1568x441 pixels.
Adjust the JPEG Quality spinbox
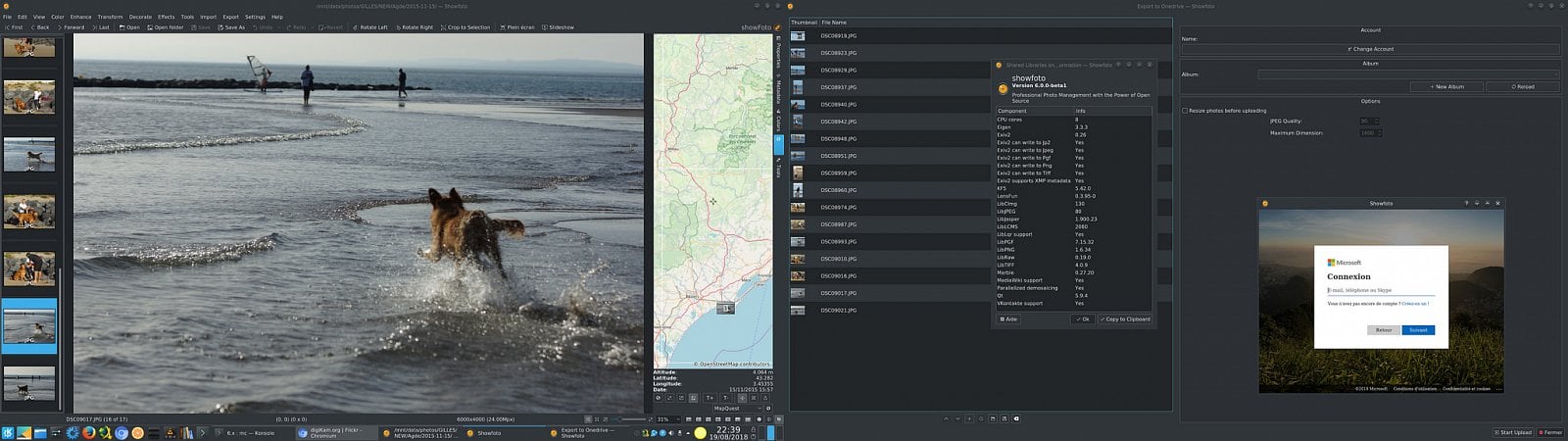(x=1369, y=122)
